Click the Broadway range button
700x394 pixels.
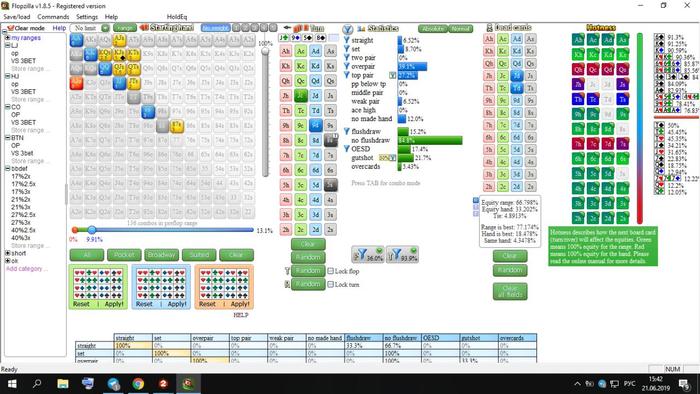161,255
